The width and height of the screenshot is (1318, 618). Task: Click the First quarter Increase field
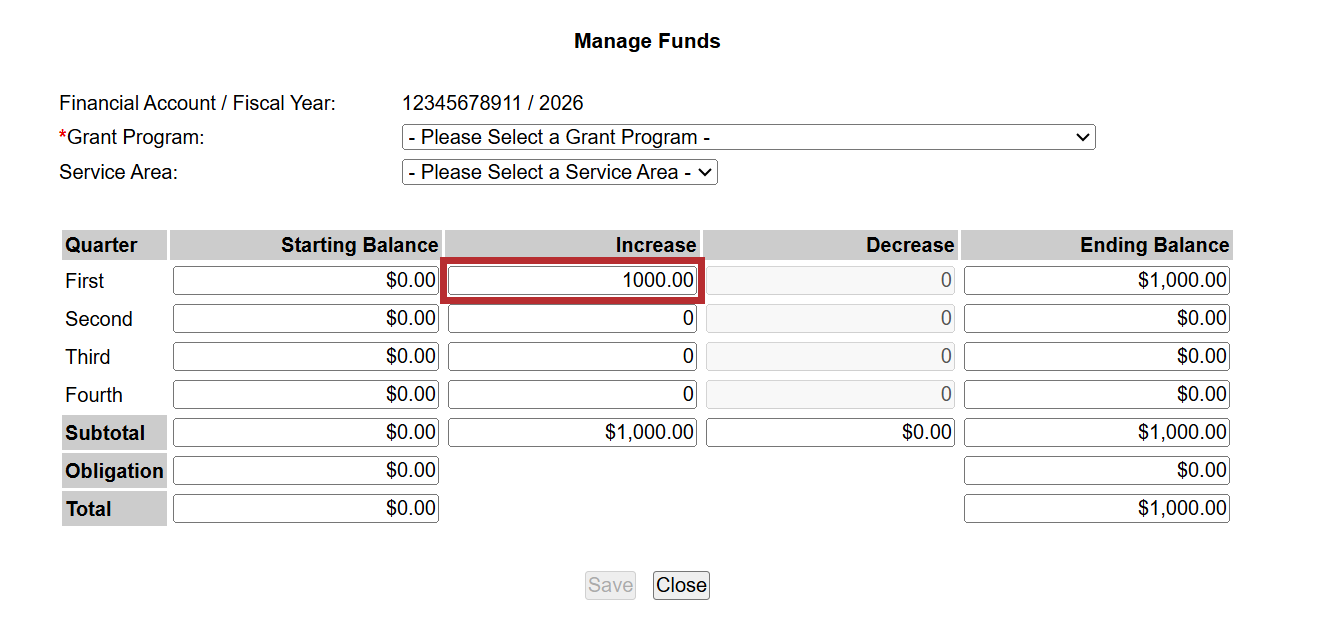[572, 280]
